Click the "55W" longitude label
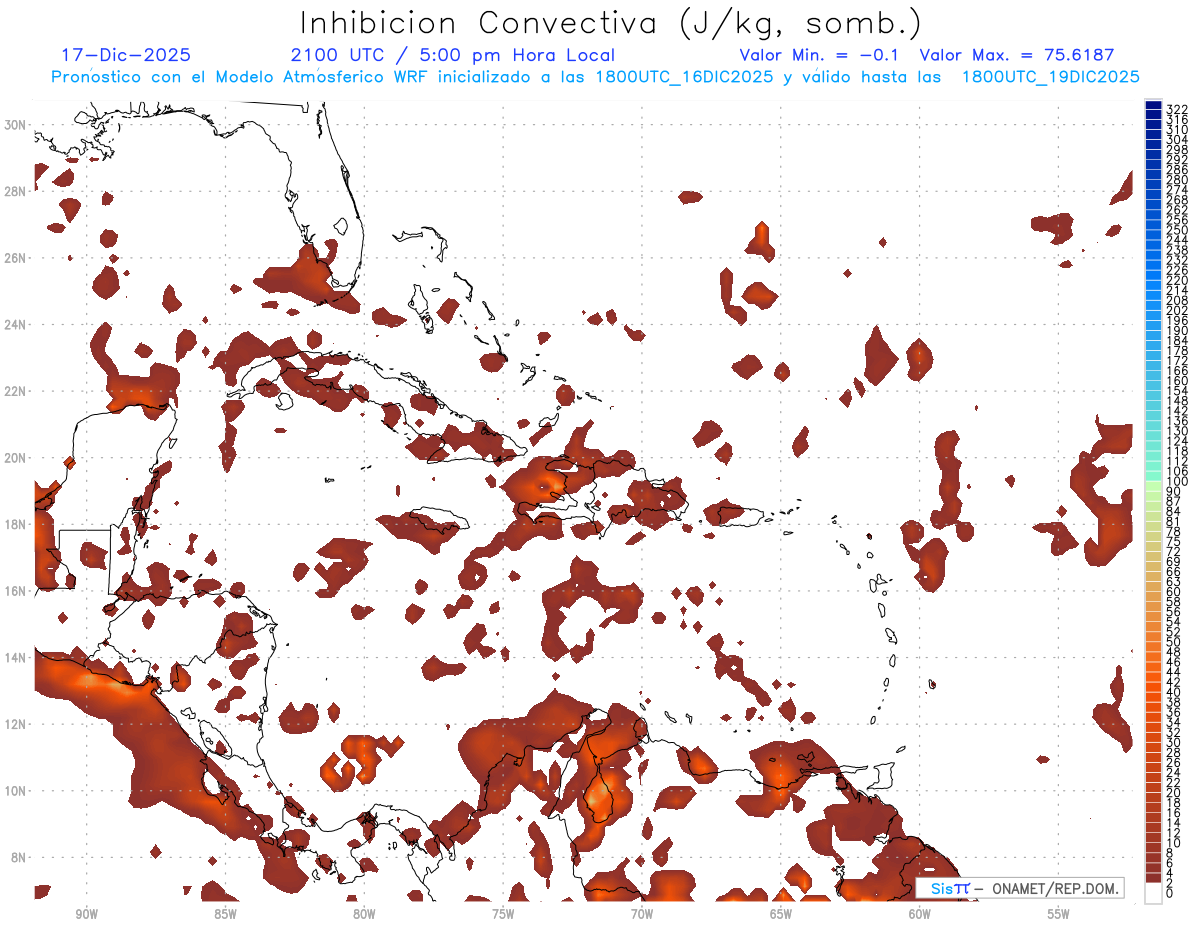The image size is (1200, 927). [1058, 914]
